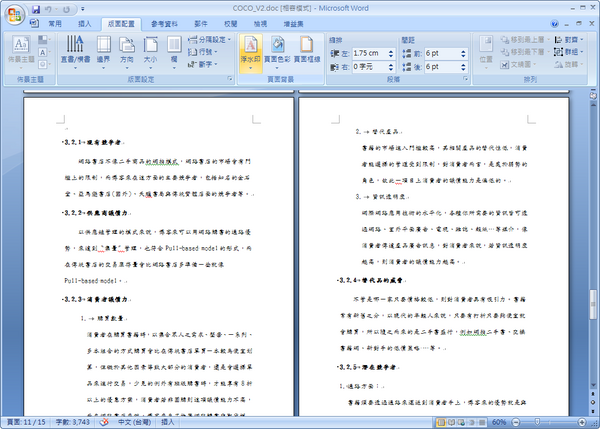Open the 參考資料 (References) tab

164,24
